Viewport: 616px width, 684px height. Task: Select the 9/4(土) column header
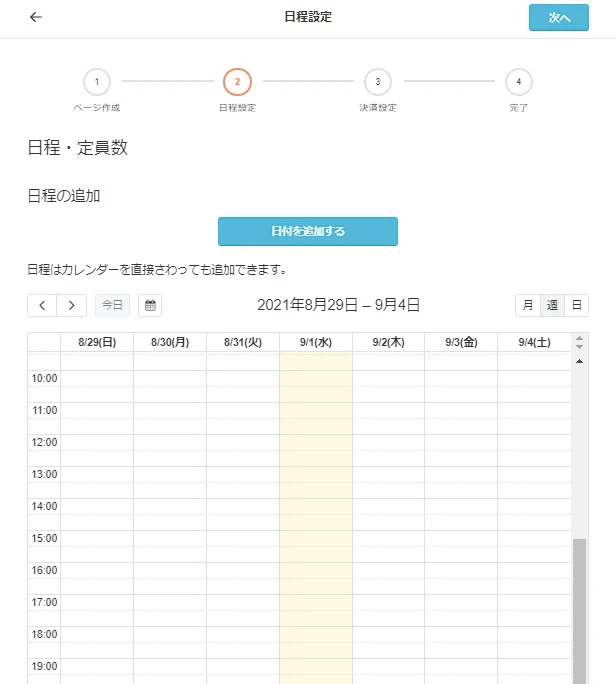tap(534, 342)
